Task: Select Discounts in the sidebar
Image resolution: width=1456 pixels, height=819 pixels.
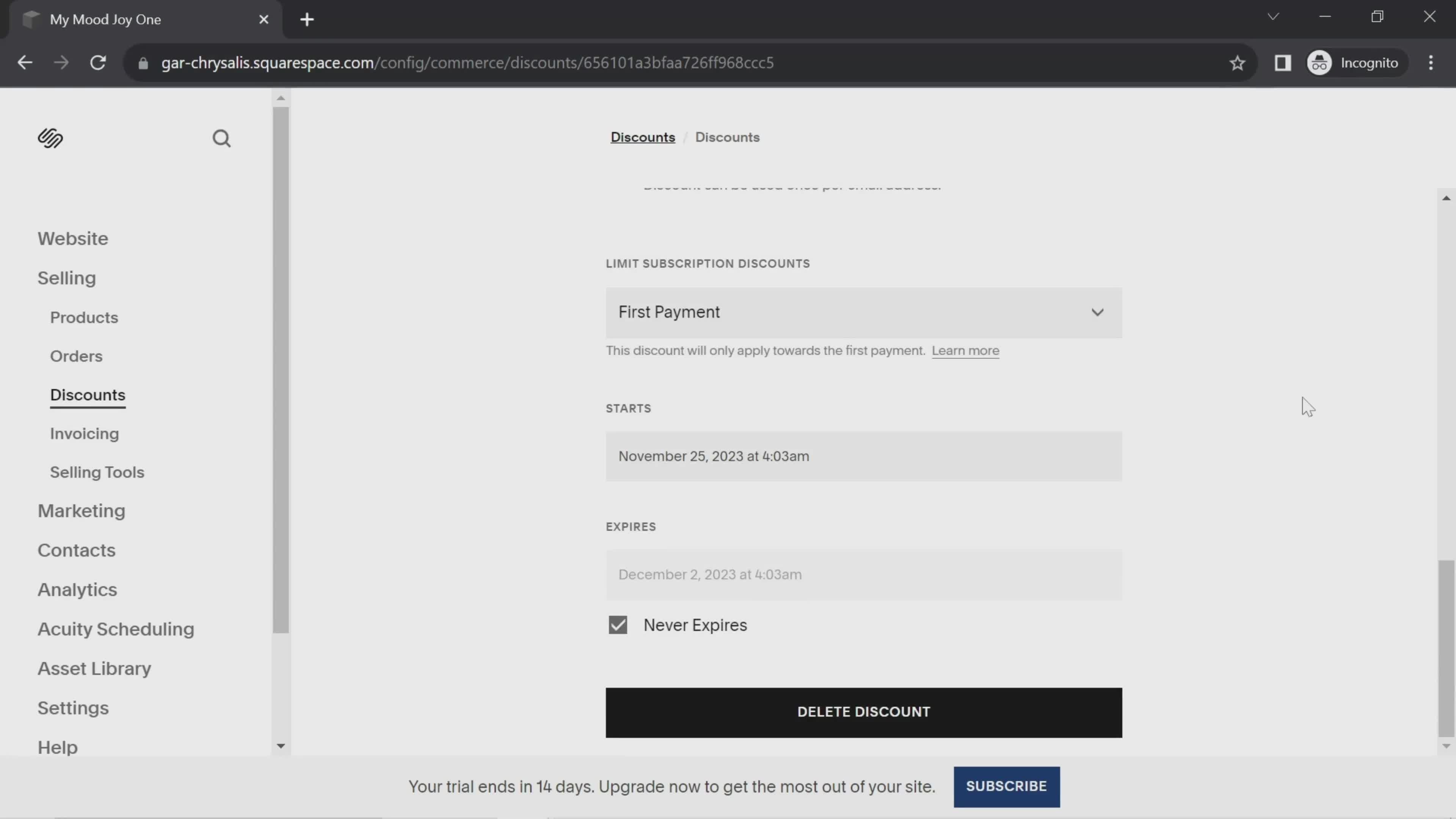Action: pos(88,395)
